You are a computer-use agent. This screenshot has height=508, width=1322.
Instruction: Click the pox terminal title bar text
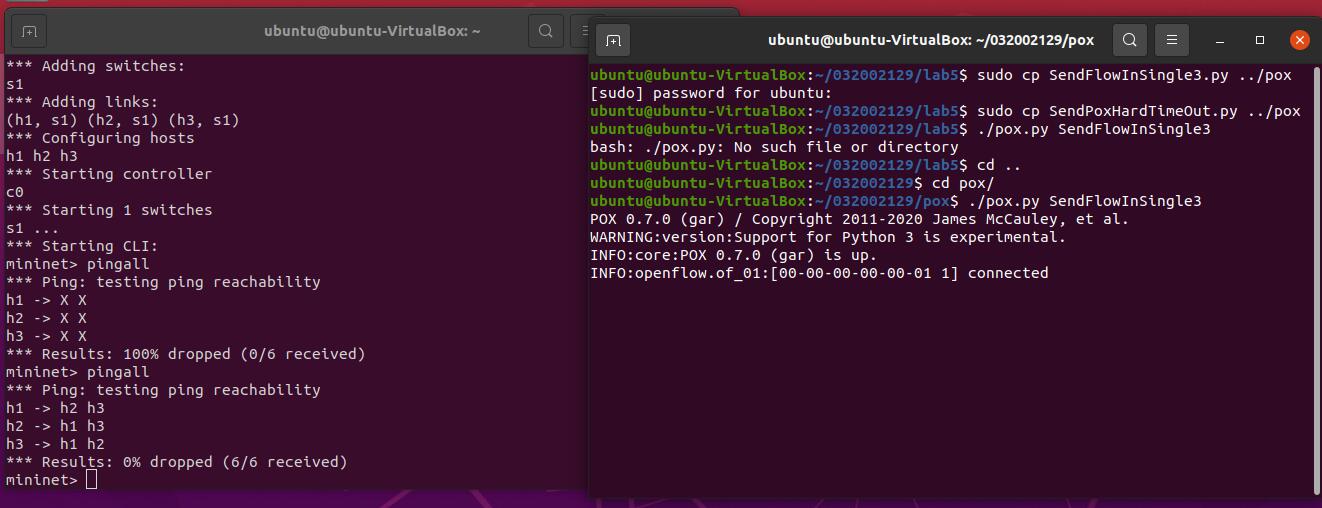(x=931, y=40)
